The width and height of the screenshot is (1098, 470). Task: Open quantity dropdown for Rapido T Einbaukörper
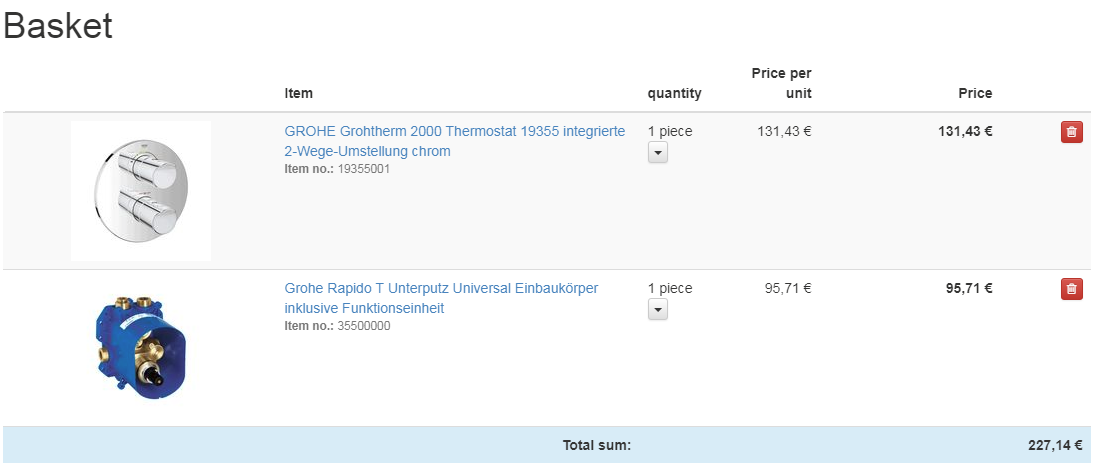pos(658,309)
